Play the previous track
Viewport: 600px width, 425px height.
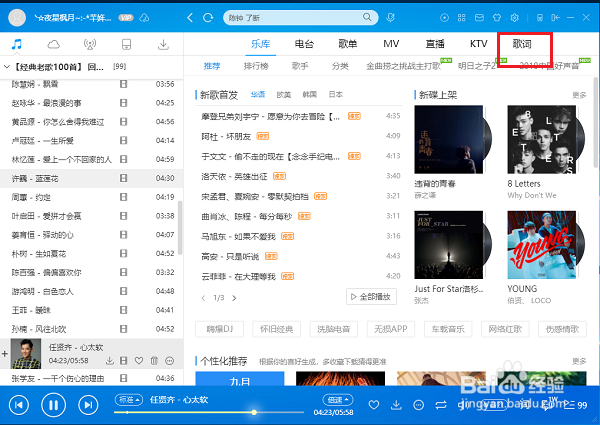click(x=19, y=405)
